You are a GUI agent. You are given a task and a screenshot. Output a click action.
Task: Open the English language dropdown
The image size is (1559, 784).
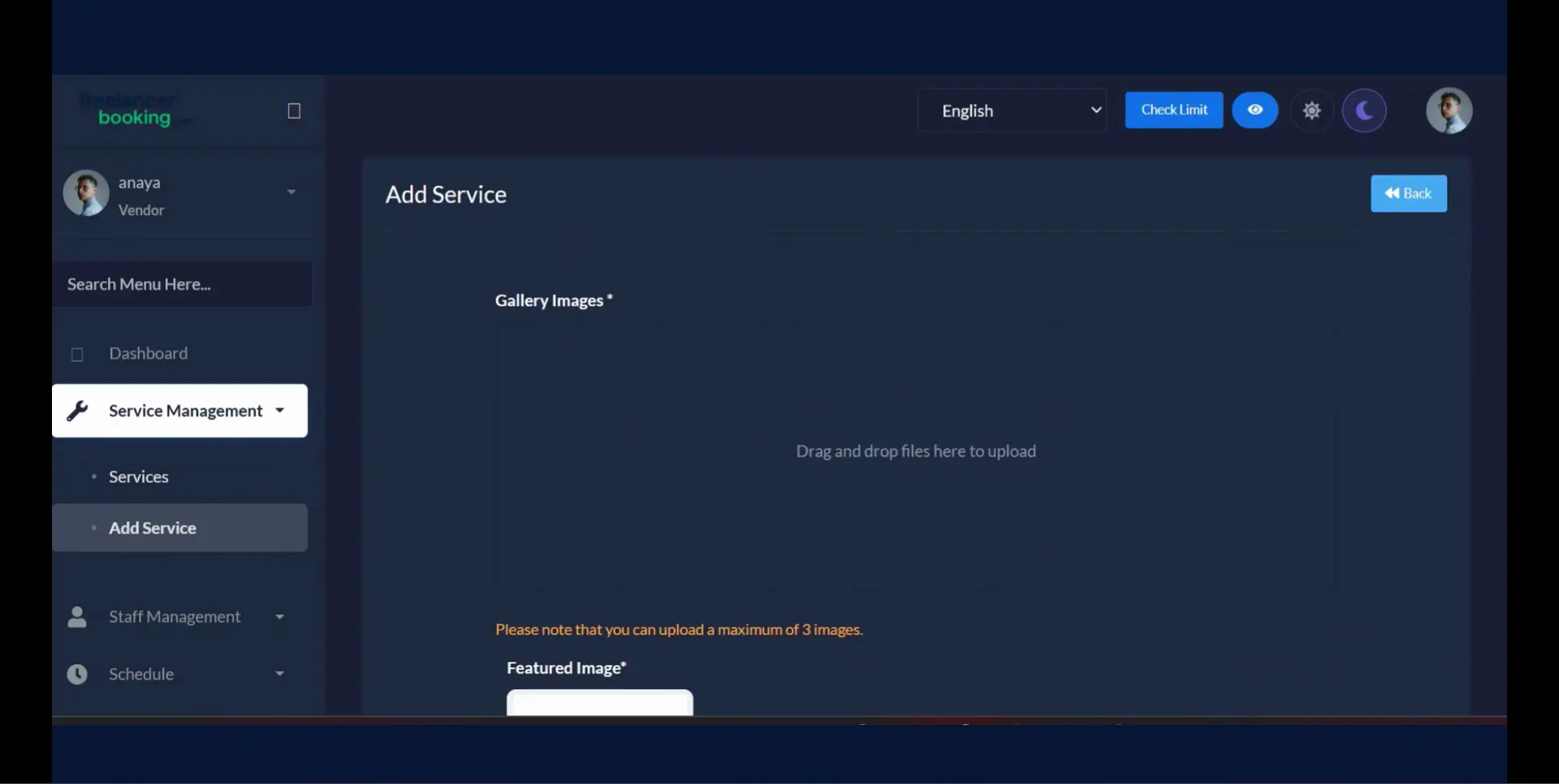(1012, 110)
